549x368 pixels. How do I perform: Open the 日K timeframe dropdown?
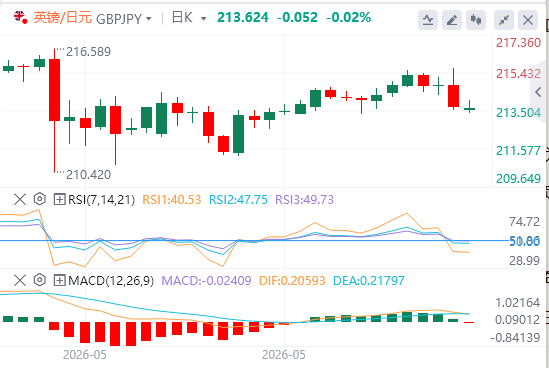coord(189,18)
